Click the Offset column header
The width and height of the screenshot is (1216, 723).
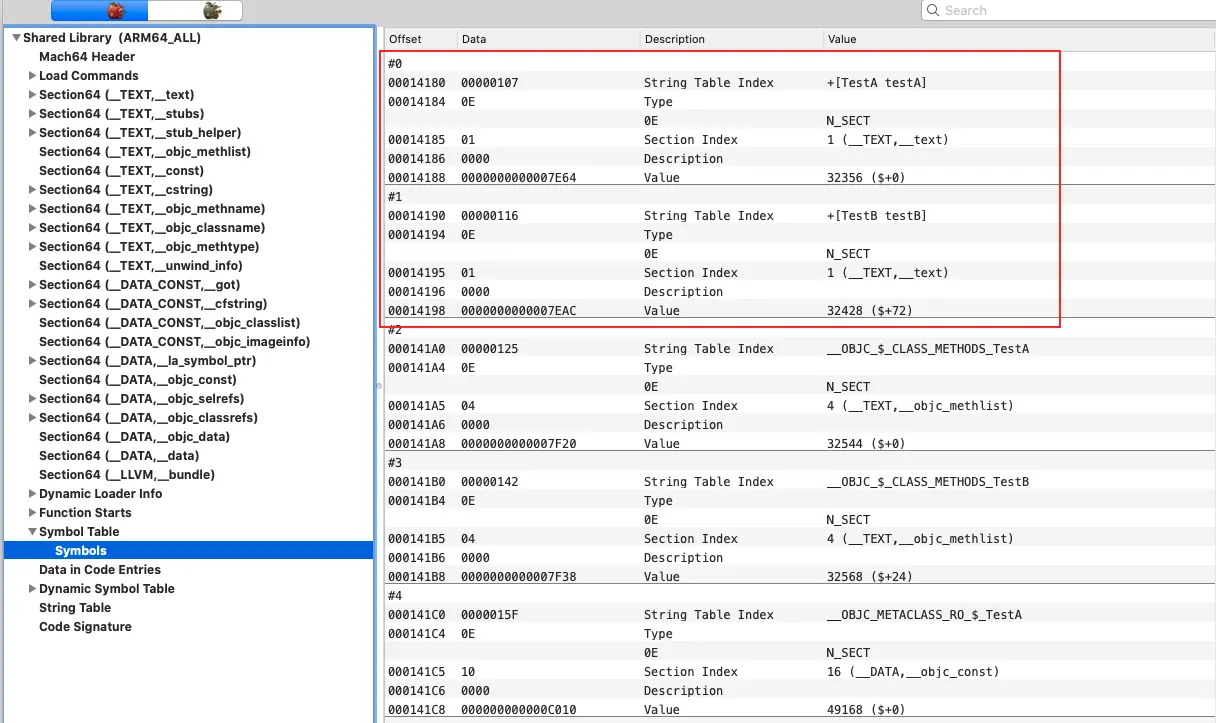(406, 39)
